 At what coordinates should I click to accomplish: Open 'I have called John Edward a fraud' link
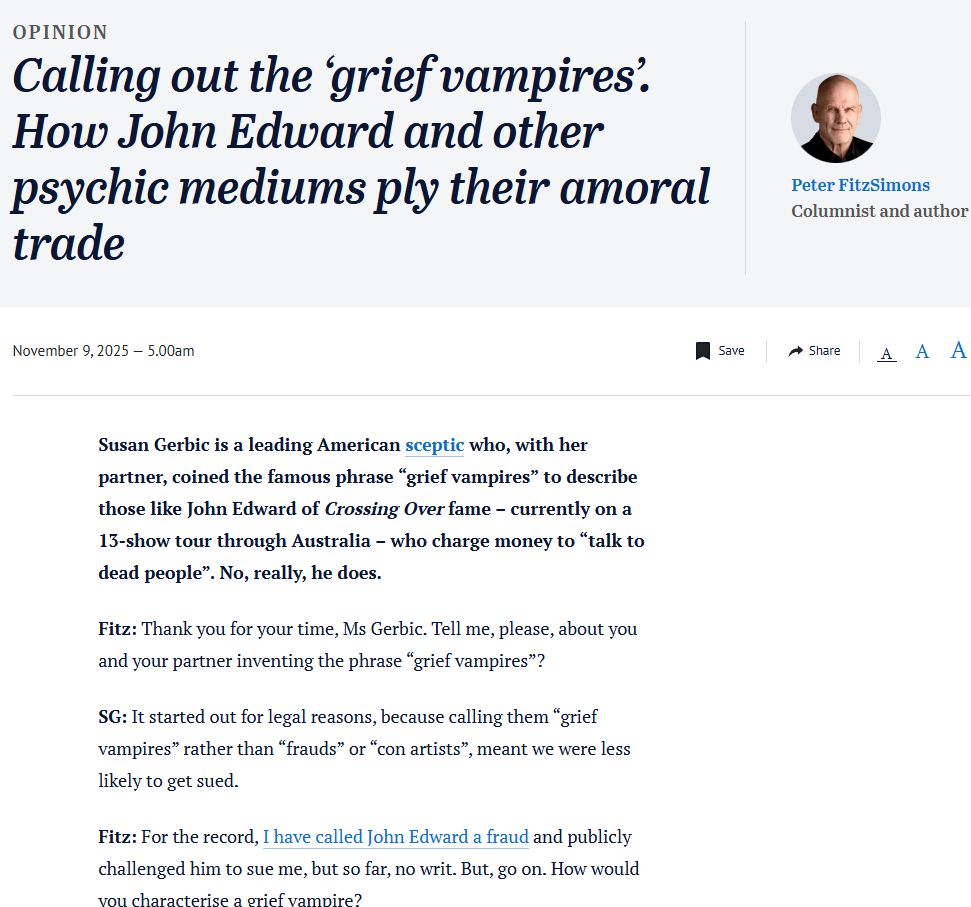pos(396,837)
